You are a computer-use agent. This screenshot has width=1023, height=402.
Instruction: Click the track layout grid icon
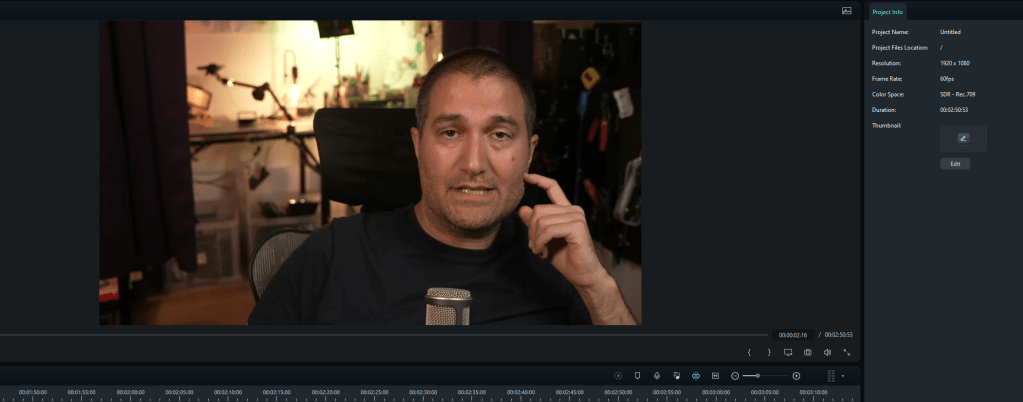pyautogui.click(x=831, y=376)
